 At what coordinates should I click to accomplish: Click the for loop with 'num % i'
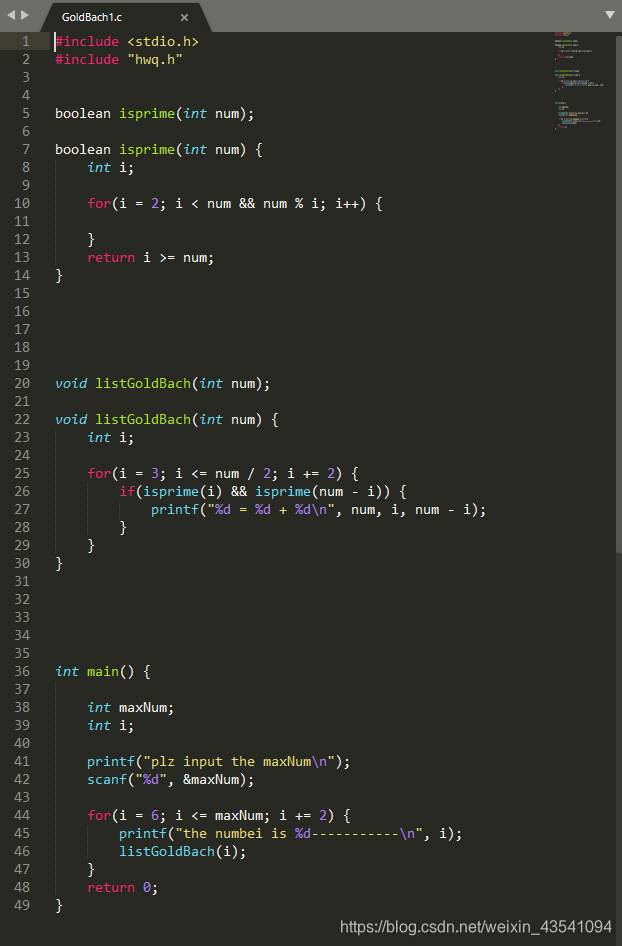[x=235, y=204]
